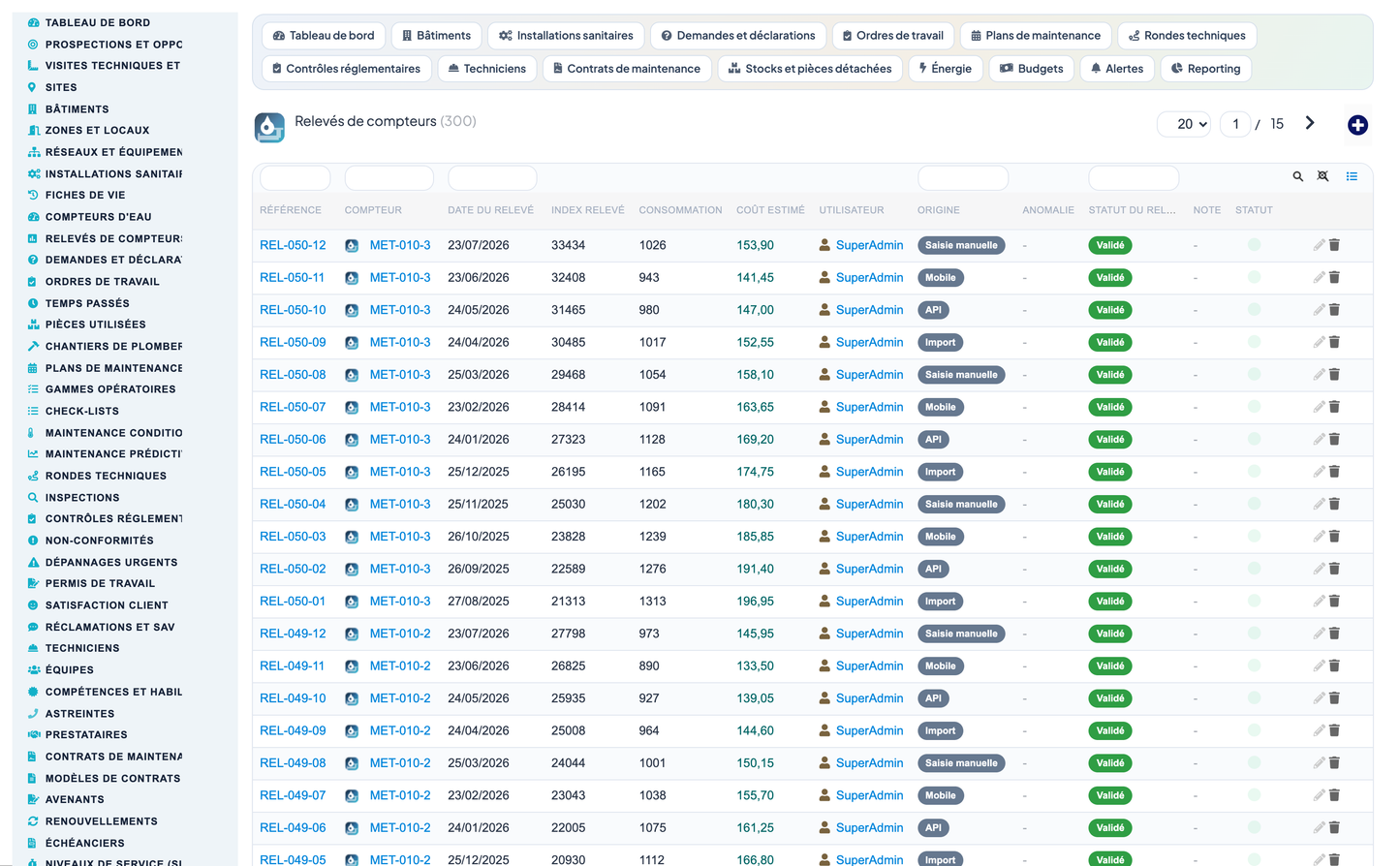This screenshot has width=1400, height=866.
Task: Click the cost value 196,95
Action: [755, 602]
